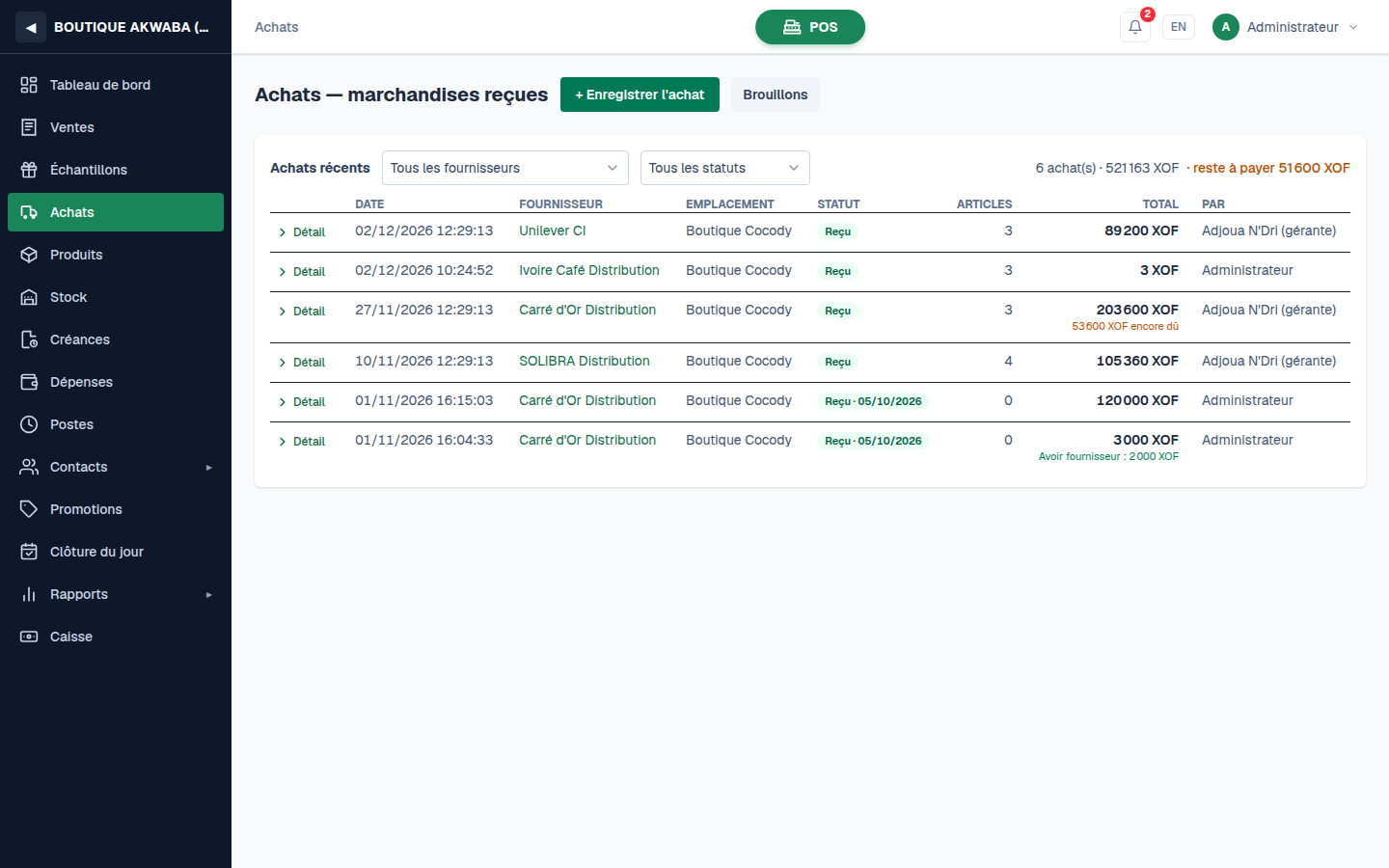Expand the Contacts submenu arrow
This screenshot has width=1389, height=868.
(x=208, y=468)
